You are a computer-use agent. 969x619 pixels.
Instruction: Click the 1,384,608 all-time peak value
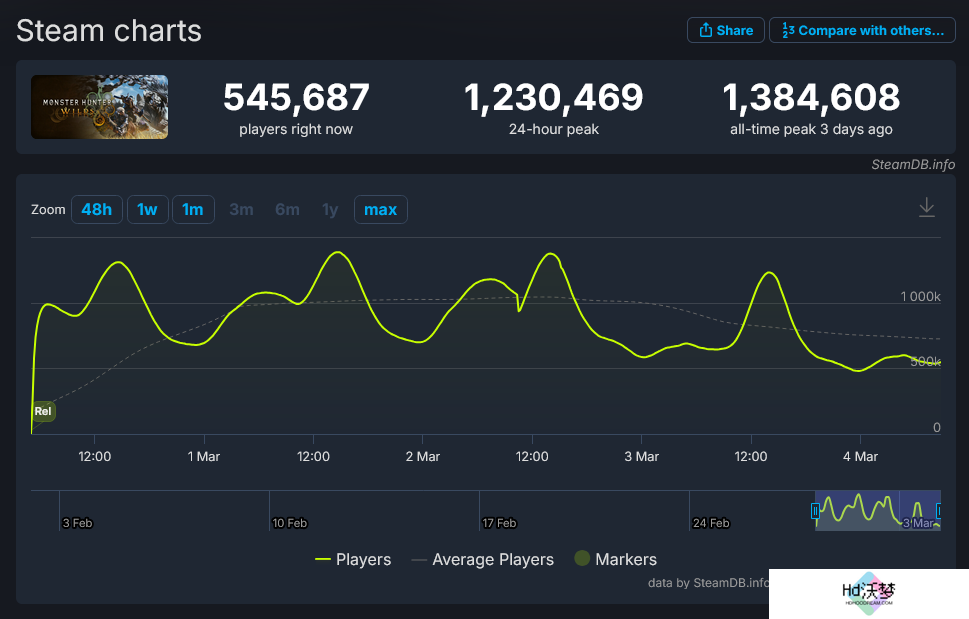811,98
